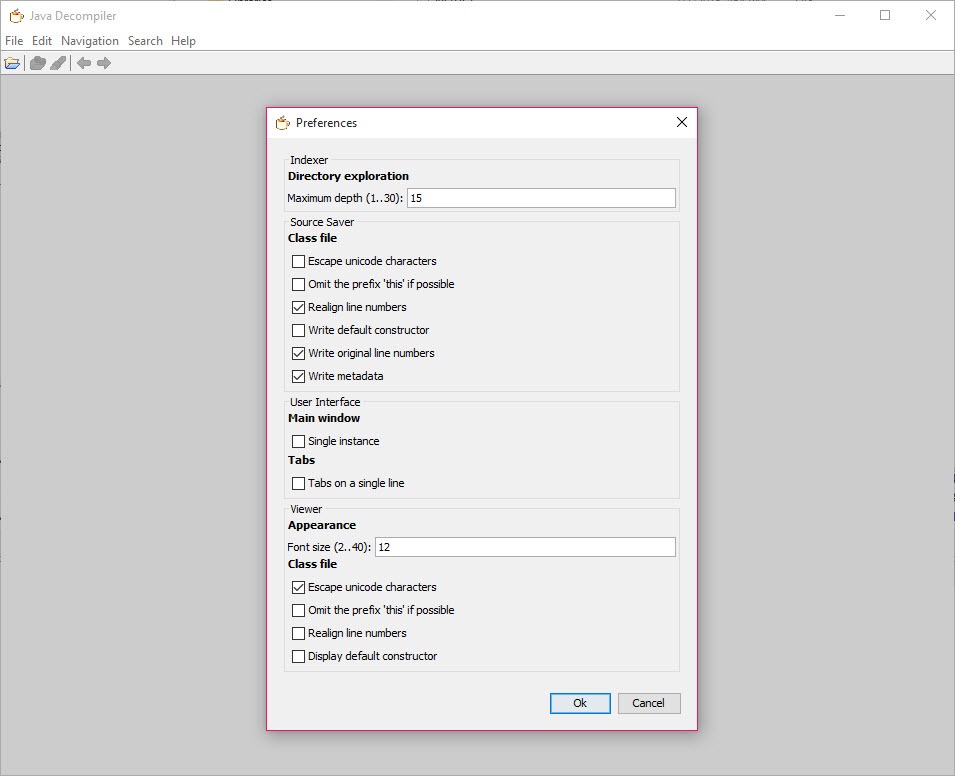Enable Escape unicode characters under Source Saver
The image size is (955, 776).
pyautogui.click(x=298, y=261)
